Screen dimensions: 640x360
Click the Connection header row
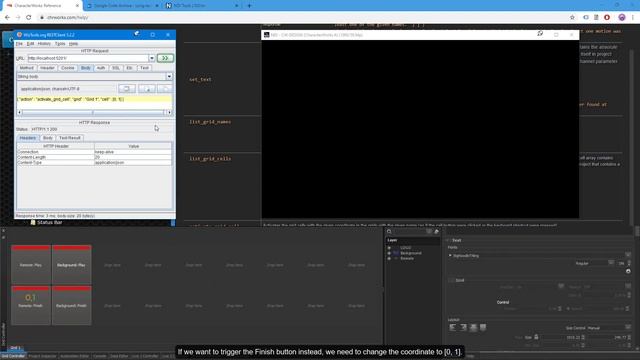(94, 152)
